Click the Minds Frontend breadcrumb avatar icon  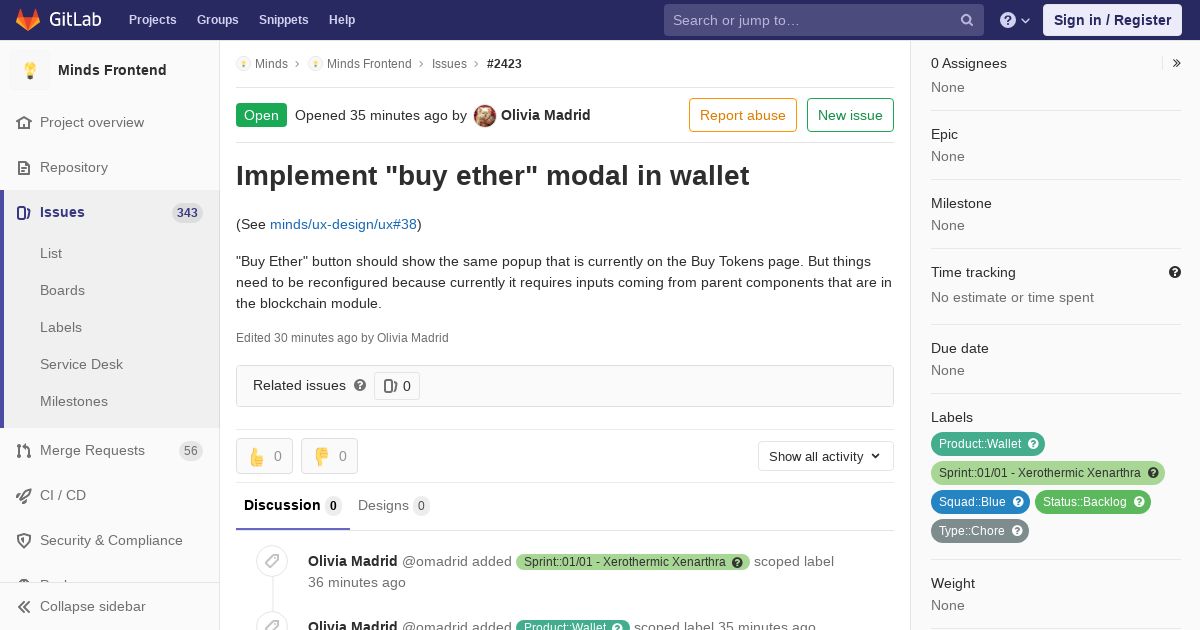[315, 64]
